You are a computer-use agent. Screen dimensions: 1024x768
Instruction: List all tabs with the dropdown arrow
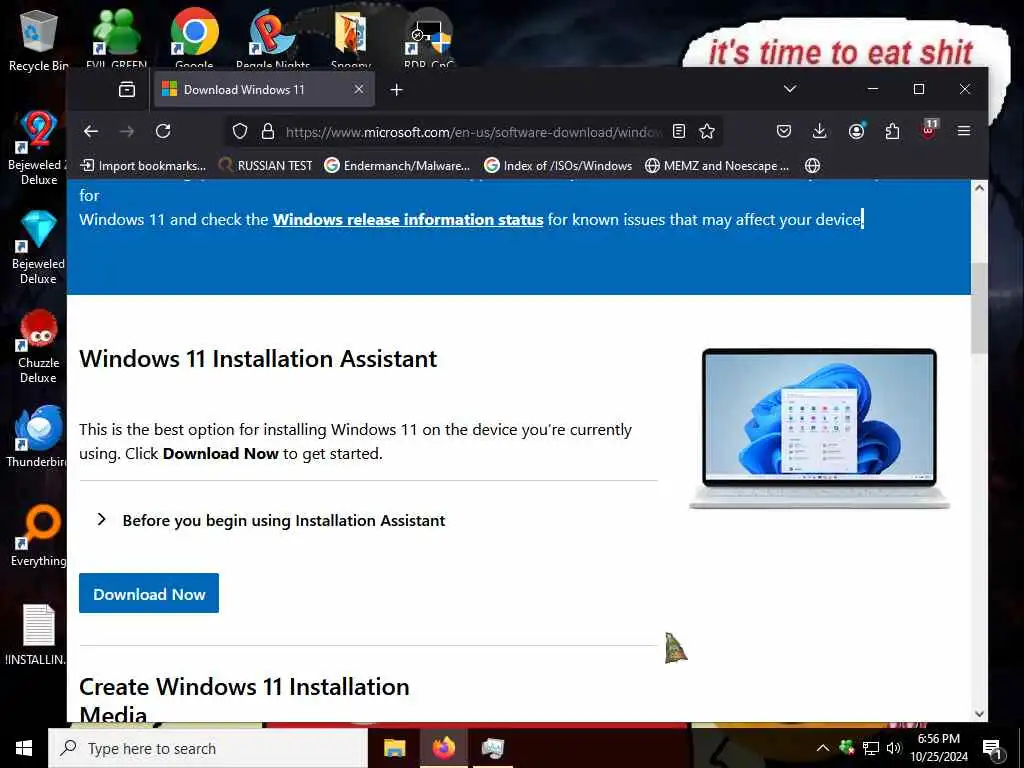(790, 89)
